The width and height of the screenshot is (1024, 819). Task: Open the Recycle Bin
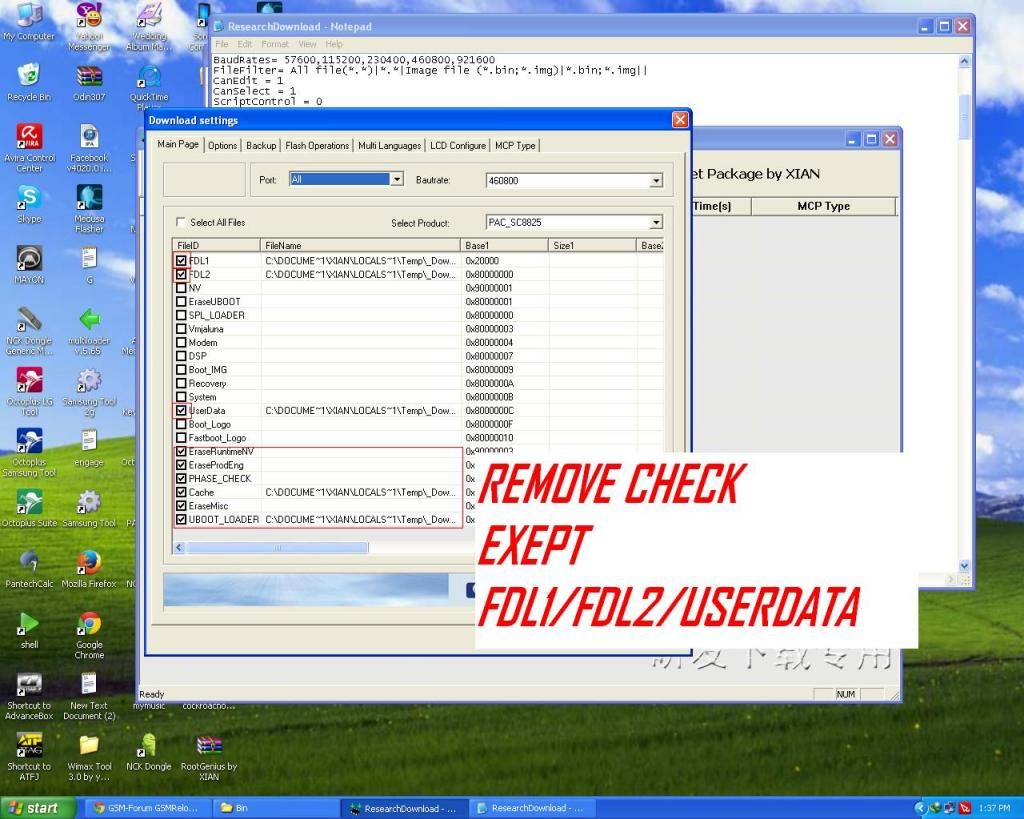29,78
